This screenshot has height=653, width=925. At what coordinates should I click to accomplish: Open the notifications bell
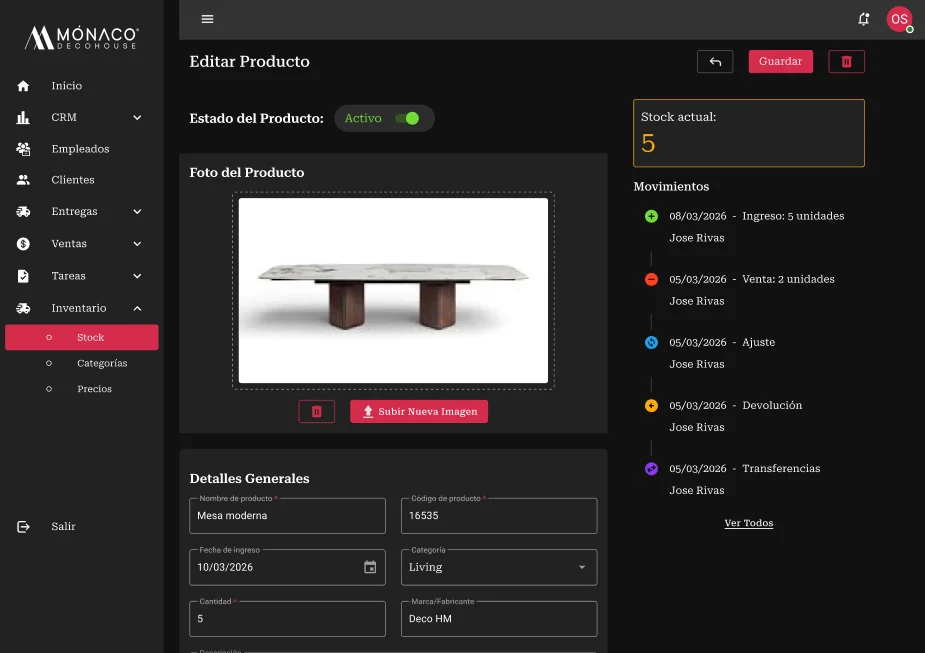click(x=863, y=19)
